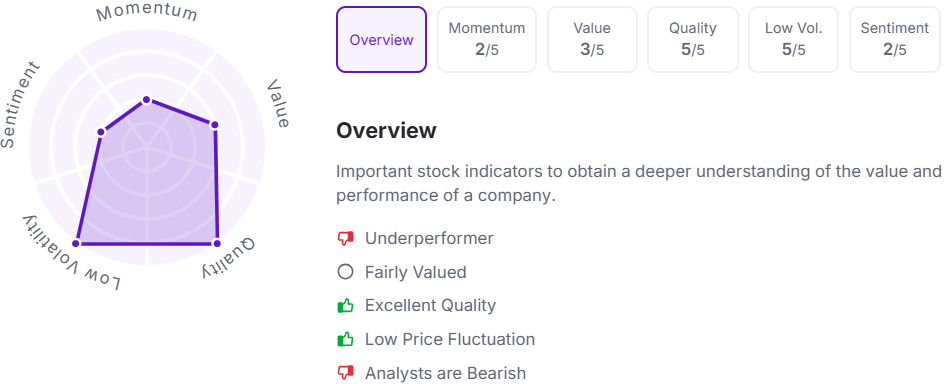951x384 pixels.
Task: Switch to the Value 3/5 tab
Action: (592, 39)
